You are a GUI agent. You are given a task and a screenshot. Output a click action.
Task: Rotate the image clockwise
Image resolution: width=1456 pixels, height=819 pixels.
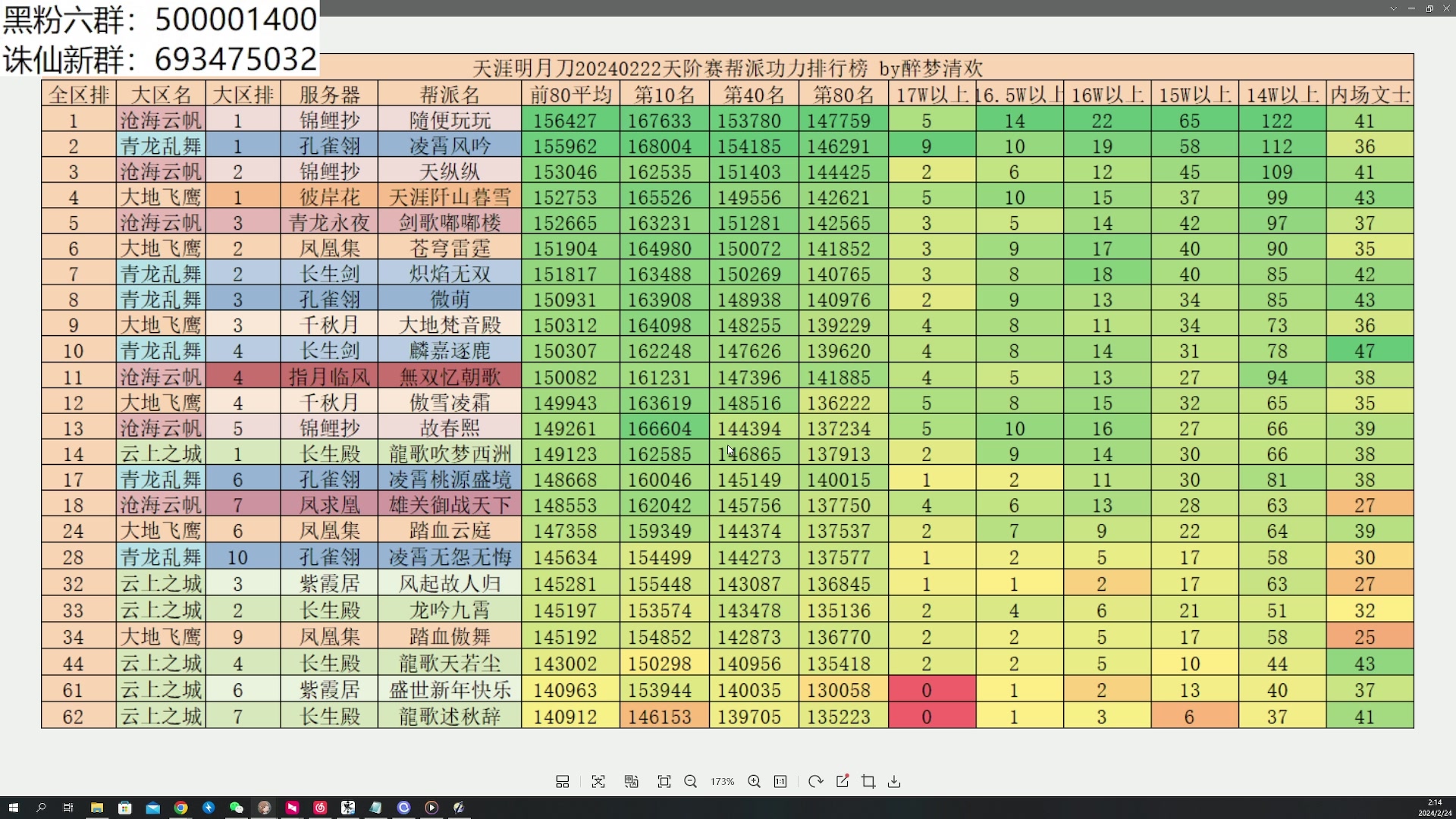pyautogui.click(x=815, y=782)
